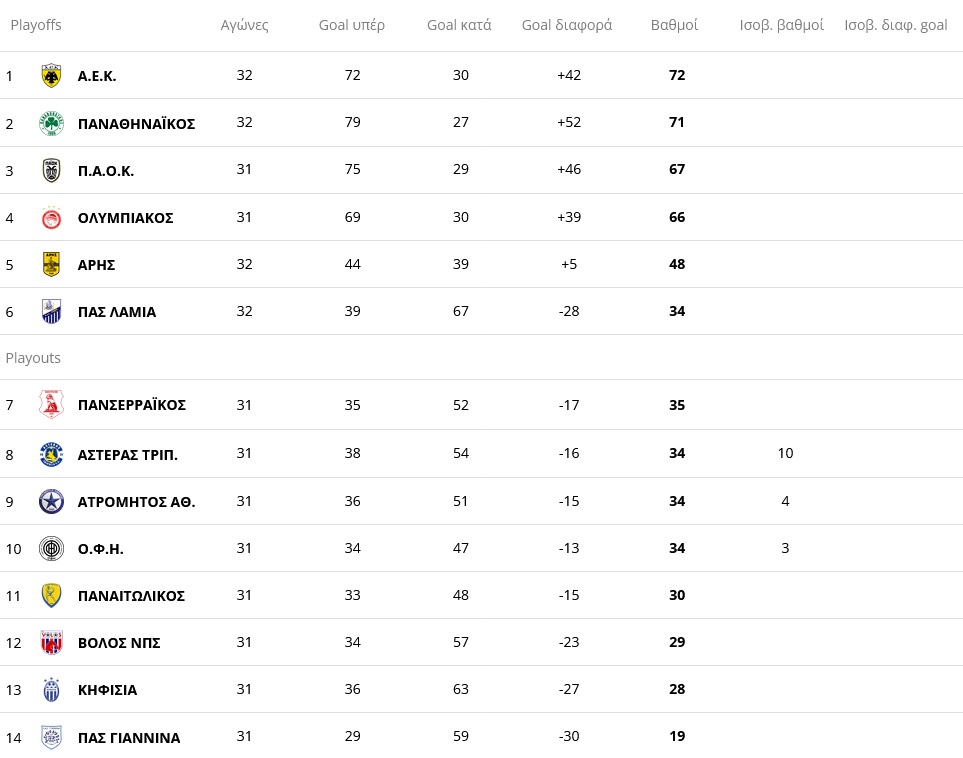Viewport: 963px width, 758px height.
Task: Open the ΚΗΦΙΣΙΑ team name link
Action: pyautogui.click(x=107, y=690)
